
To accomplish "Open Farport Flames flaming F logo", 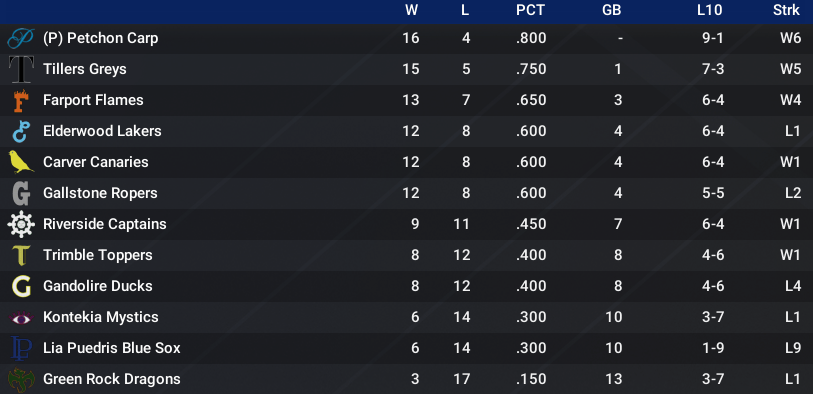I will (x=21, y=101).
